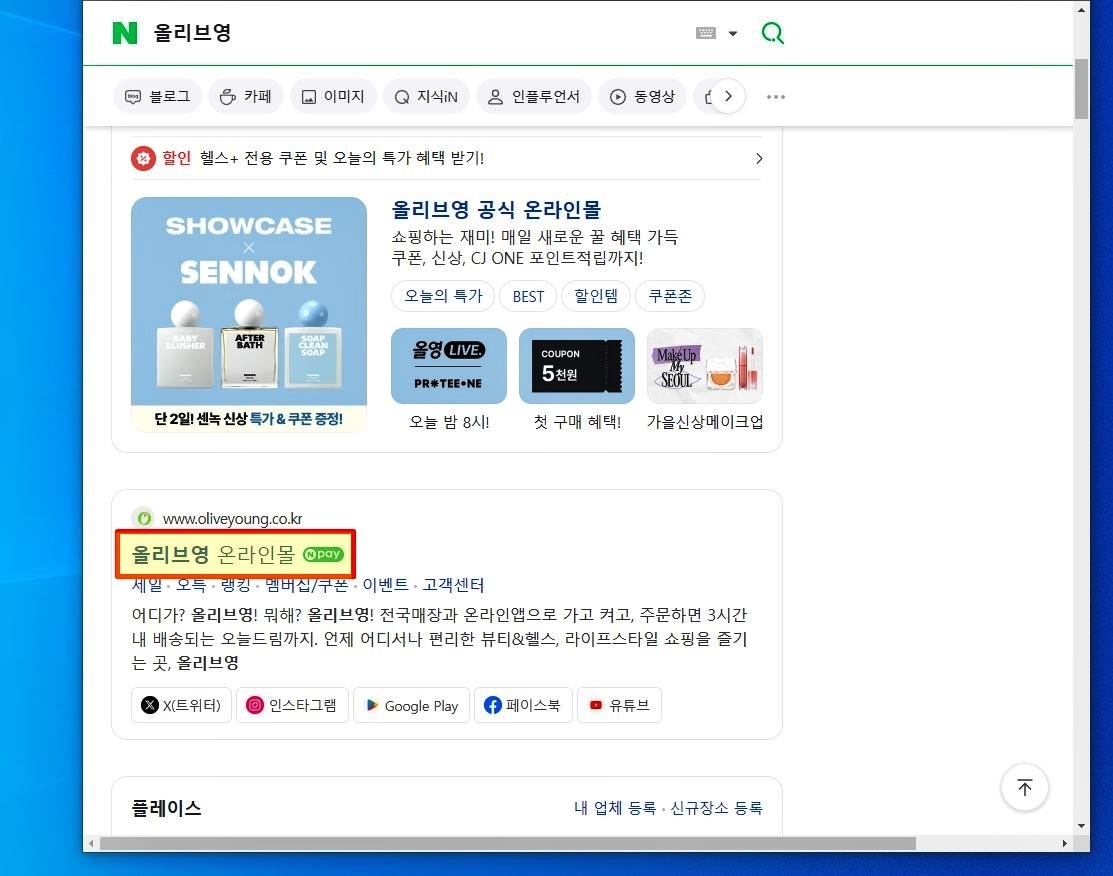Image resolution: width=1113 pixels, height=876 pixels.
Task: Open the 멤버십/쿠폰 sub-link
Action: click(x=307, y=585)
